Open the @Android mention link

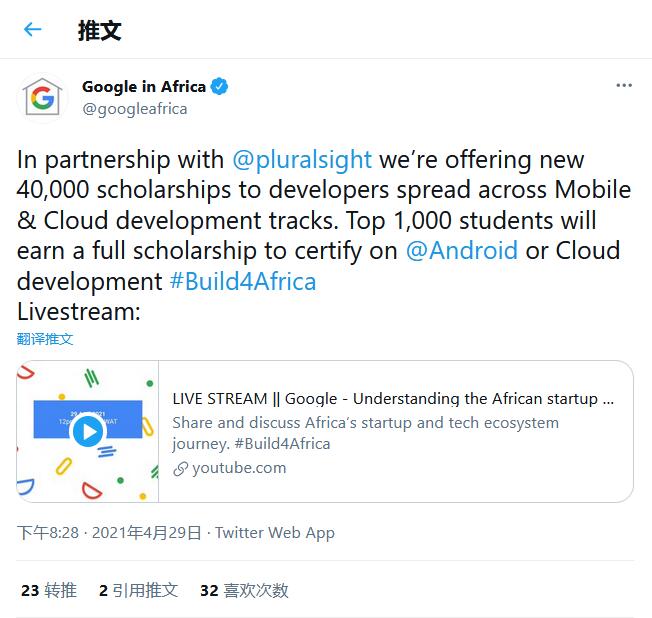(462, 250)
